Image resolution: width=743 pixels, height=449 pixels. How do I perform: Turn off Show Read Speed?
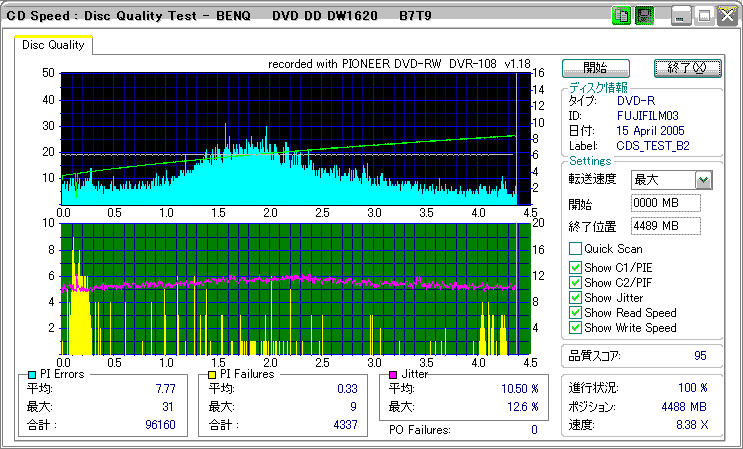[x=575, y=313]
